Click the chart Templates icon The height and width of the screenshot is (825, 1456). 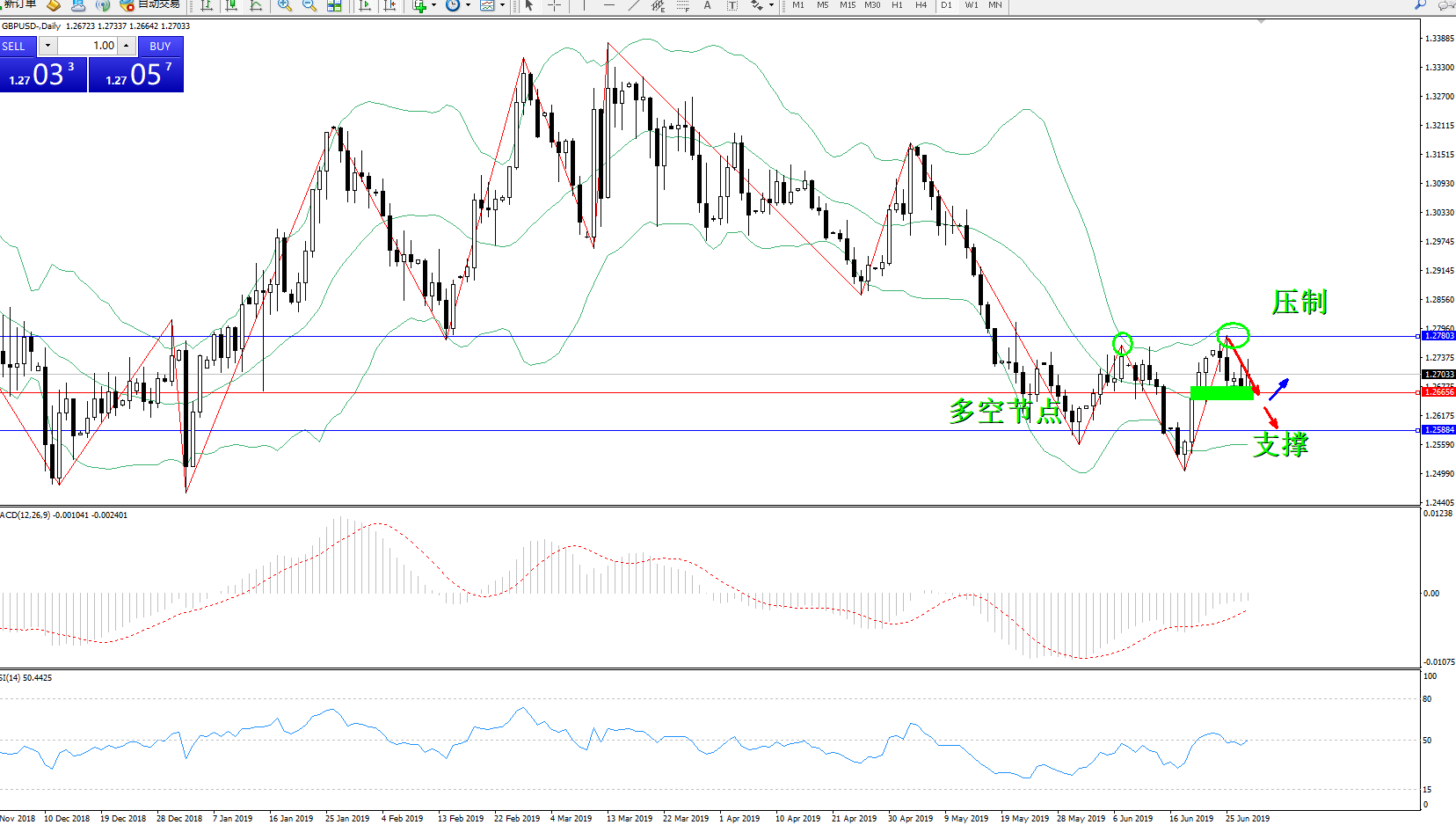[x=487, y=4]
